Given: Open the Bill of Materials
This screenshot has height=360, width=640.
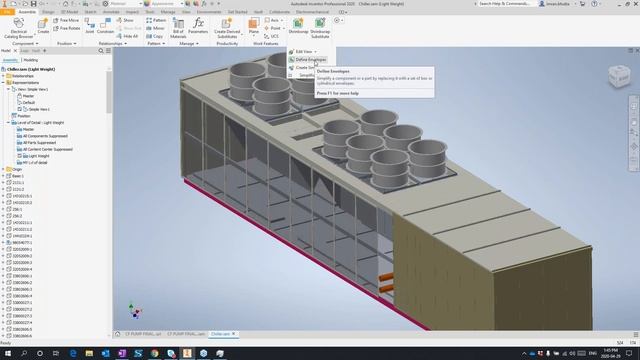Looking at the screenshot, I should point(178,28).
